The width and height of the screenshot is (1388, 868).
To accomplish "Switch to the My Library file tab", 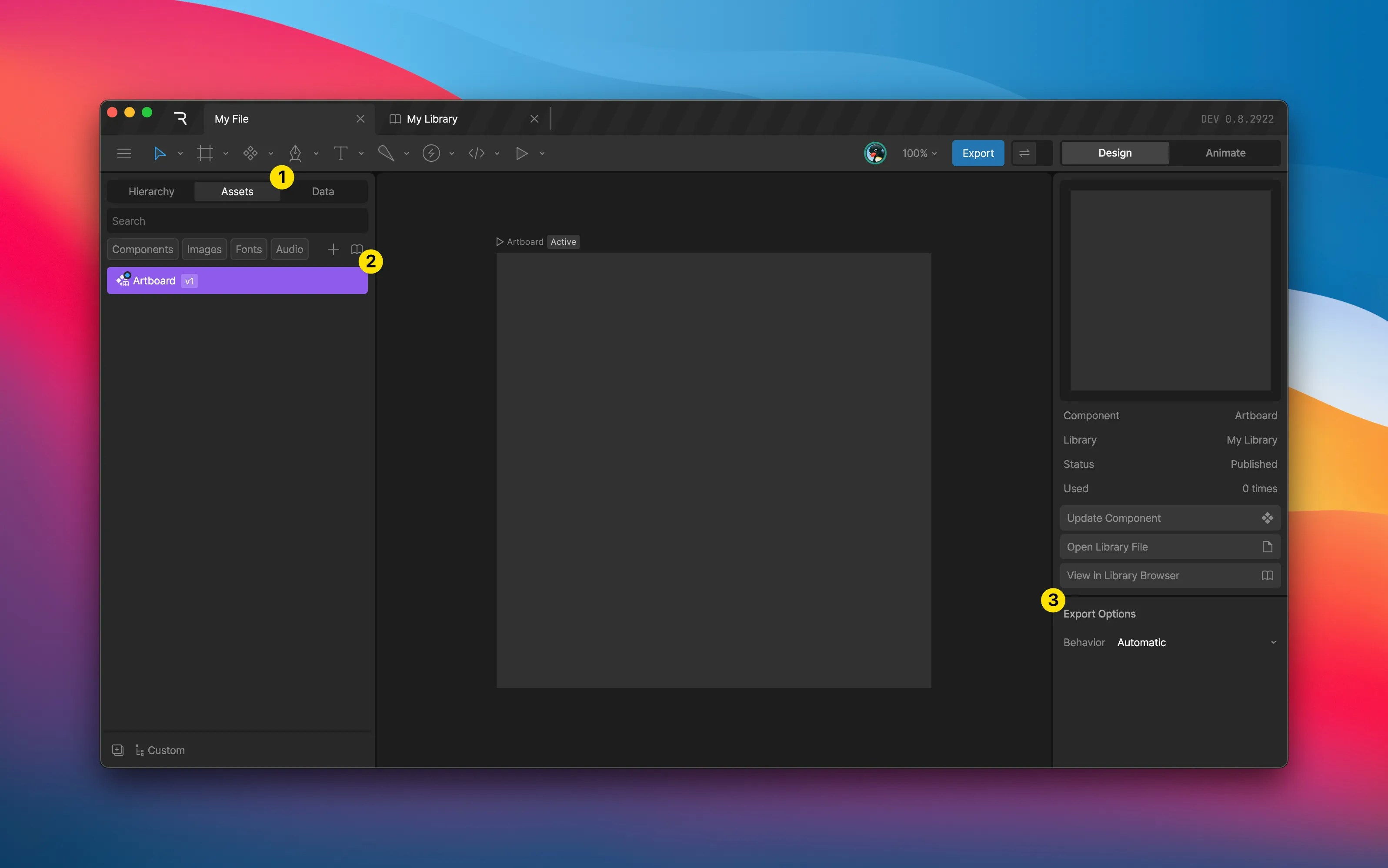I will coord(432,119).
